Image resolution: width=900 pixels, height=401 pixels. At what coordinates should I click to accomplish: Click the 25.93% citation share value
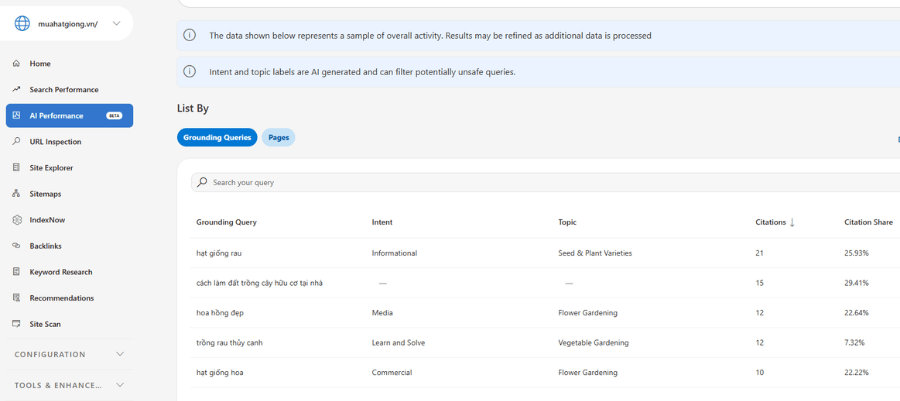click(856, 253)
